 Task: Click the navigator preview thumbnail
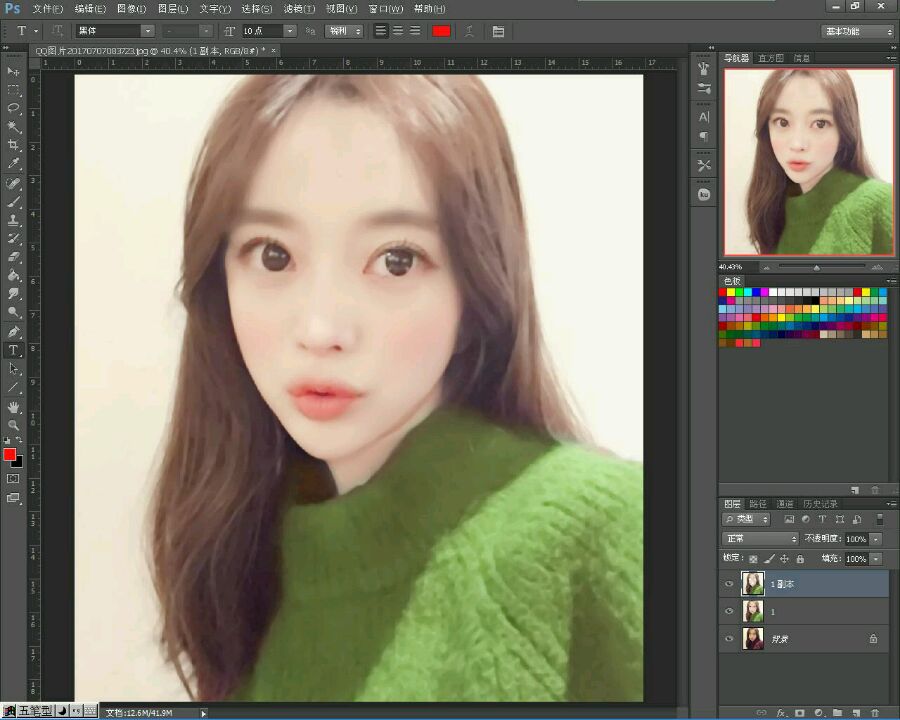809,162
